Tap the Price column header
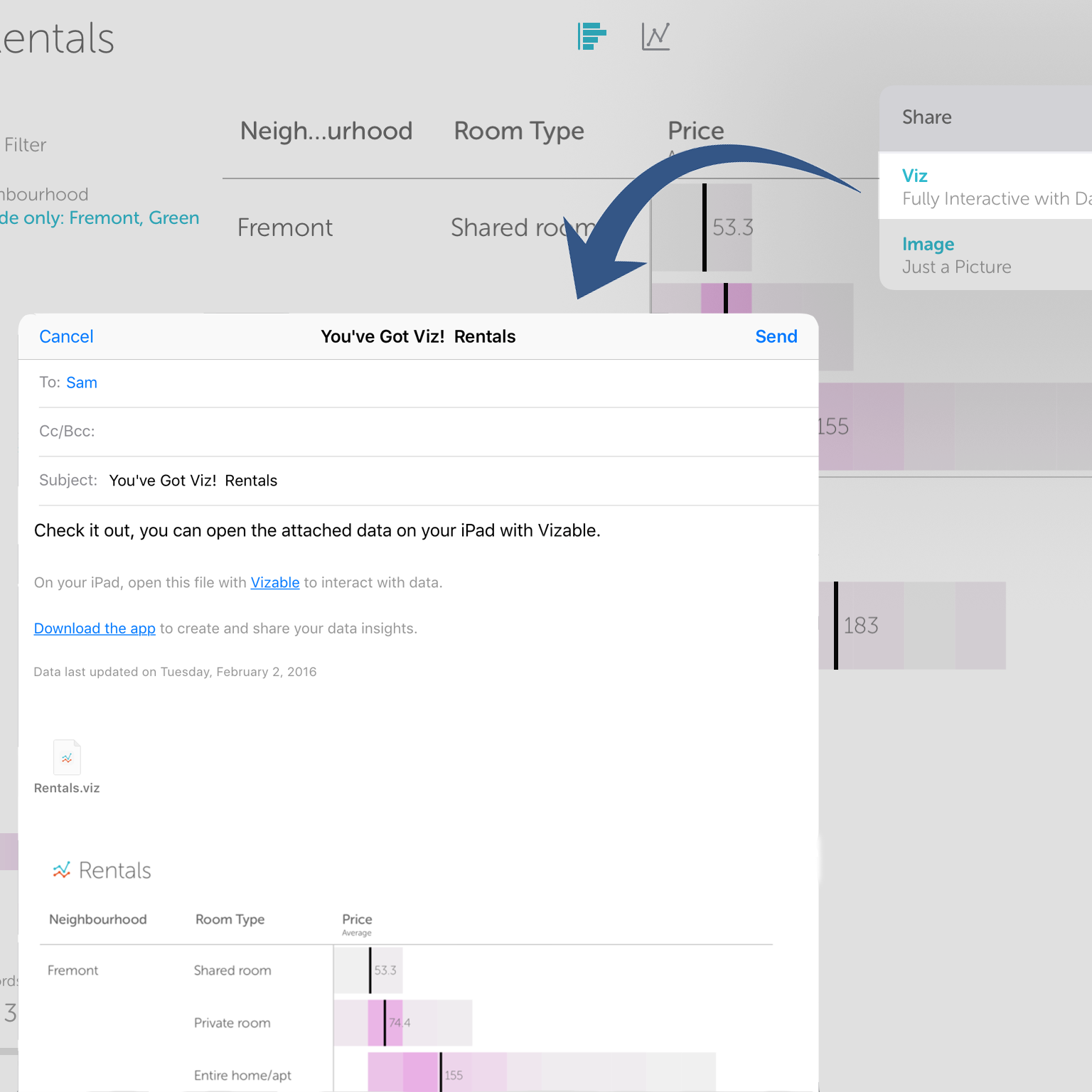This screenshot has width=1092, height=1092. tap(695, 131)
